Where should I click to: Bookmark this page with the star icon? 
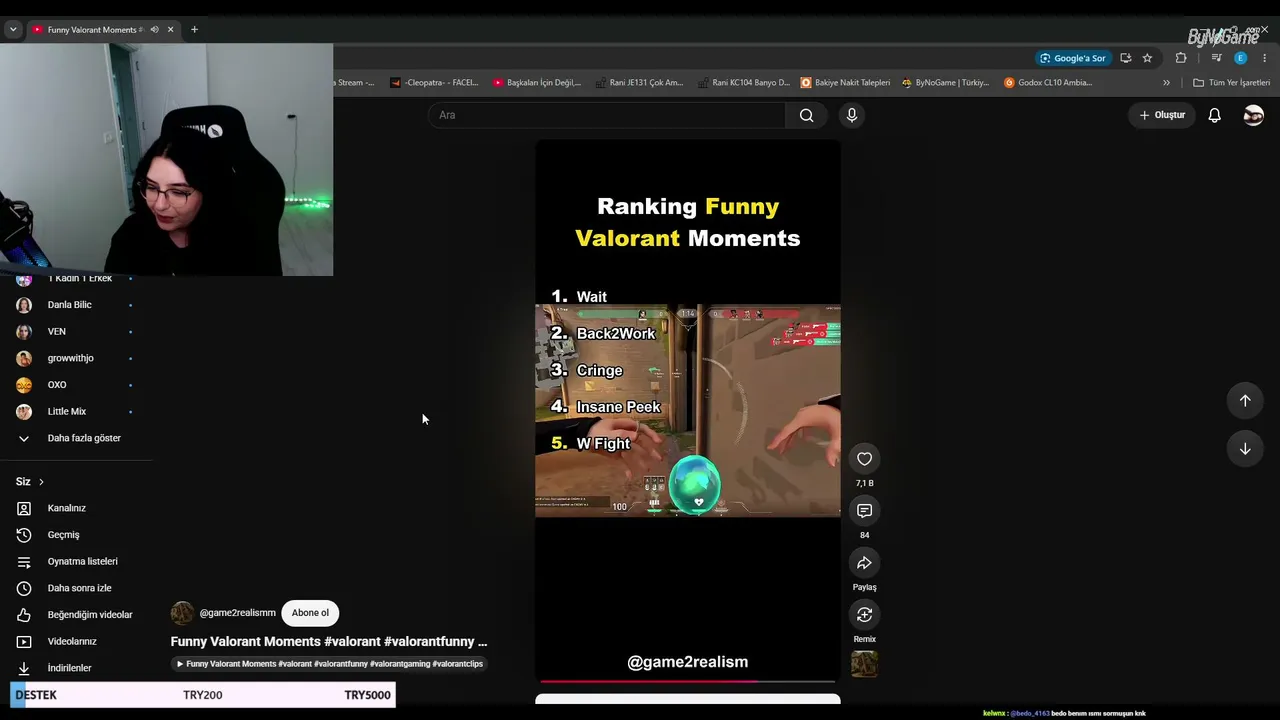1147,58
